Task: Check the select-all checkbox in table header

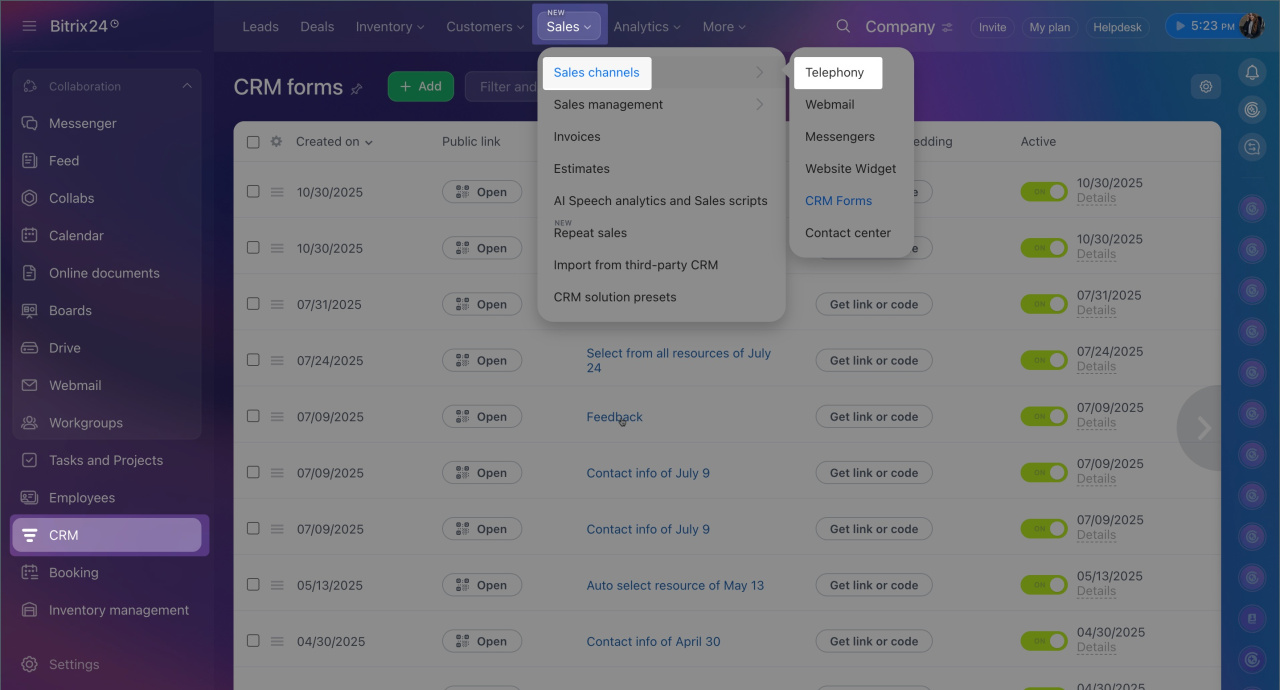Action: (x=253, y=142)
